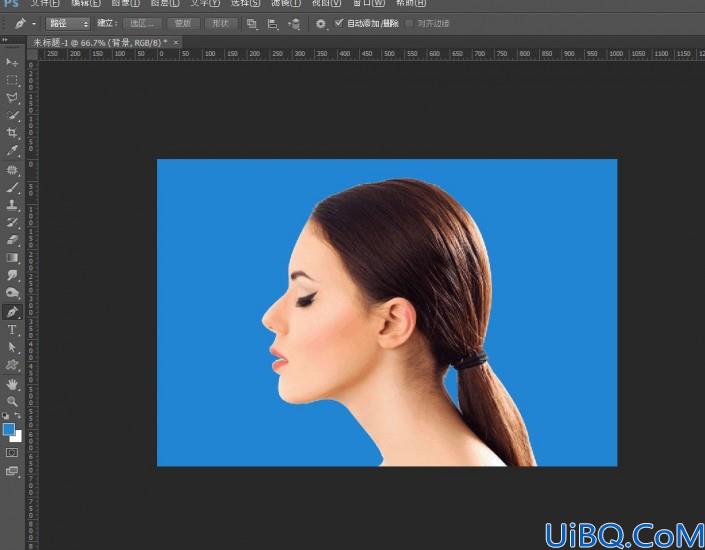
Task: Open the 图像(I) menu
Action: (x=125, y=4)
